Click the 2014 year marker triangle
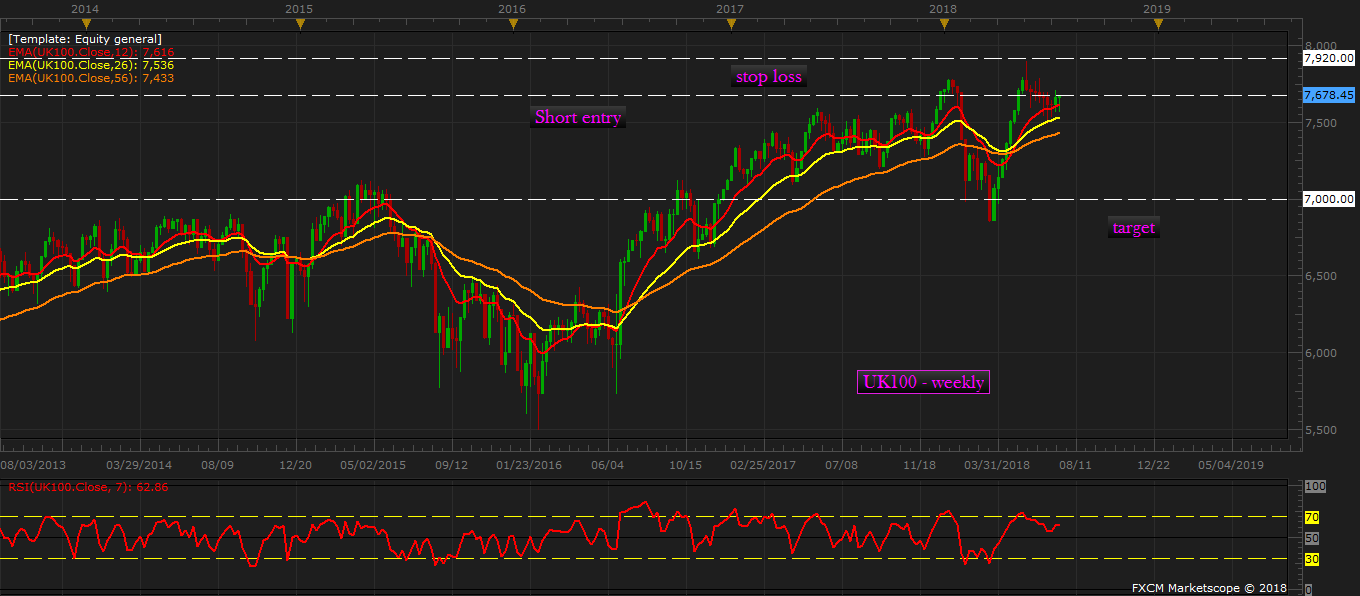This screenshot has height=596, width=1360. pos(86,23)
